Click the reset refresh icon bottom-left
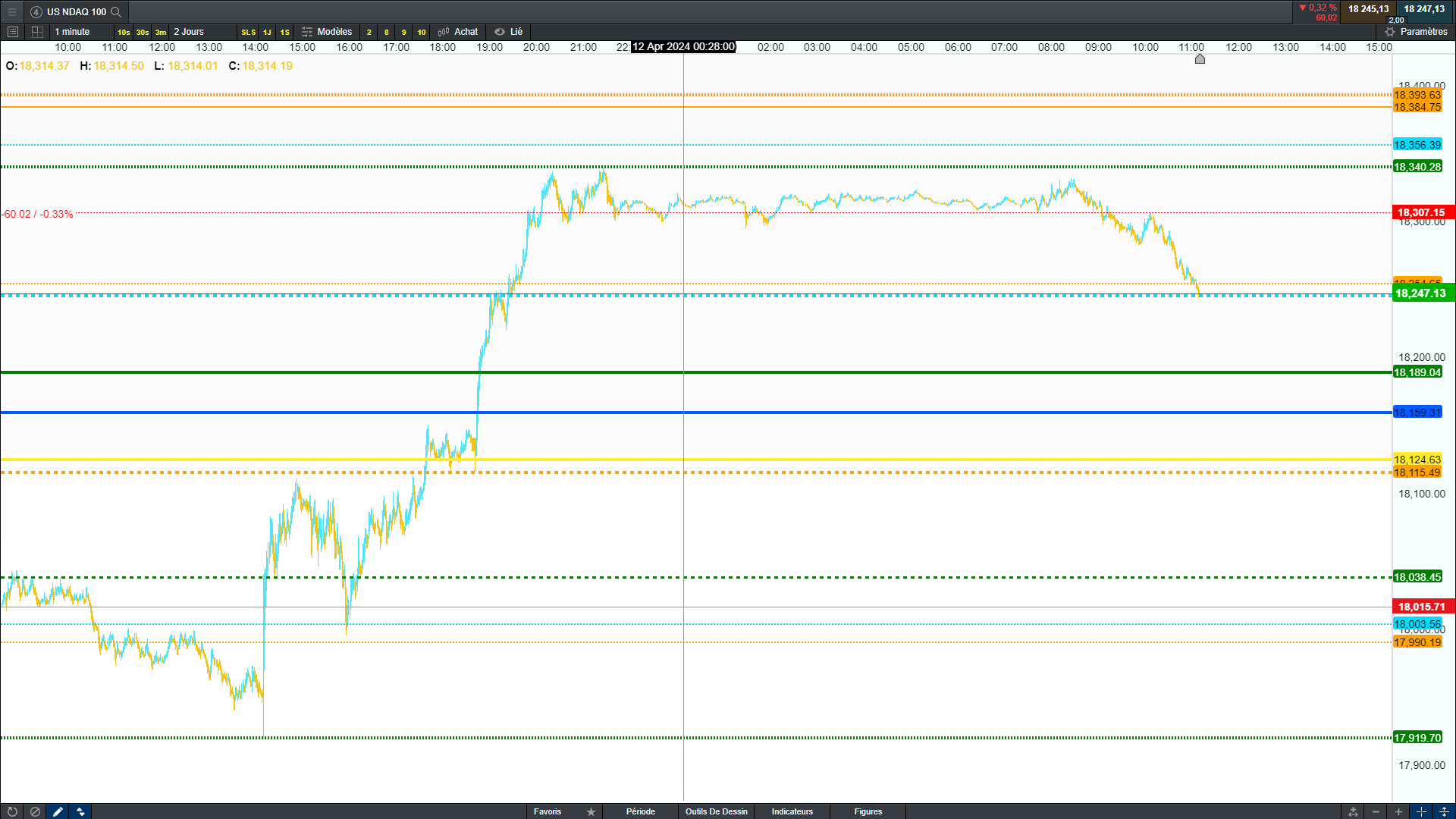 point(12,811)
